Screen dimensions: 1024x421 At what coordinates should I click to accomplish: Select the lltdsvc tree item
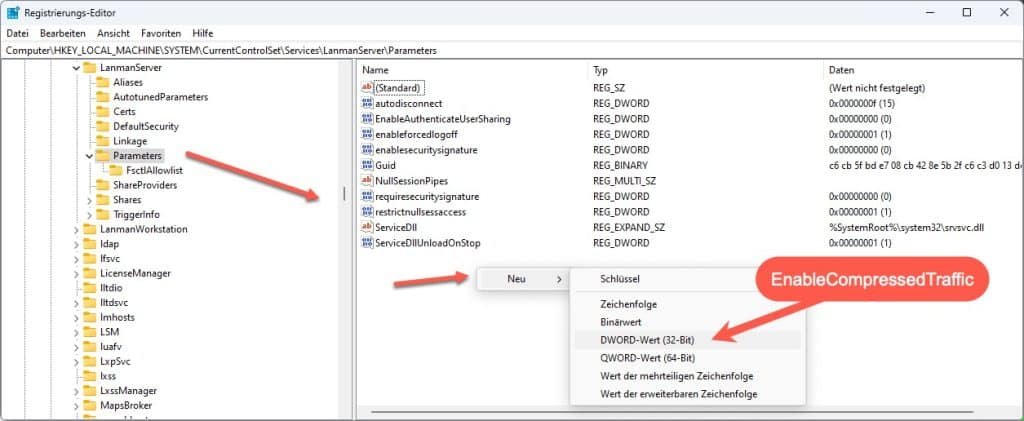tap(114, 303)
